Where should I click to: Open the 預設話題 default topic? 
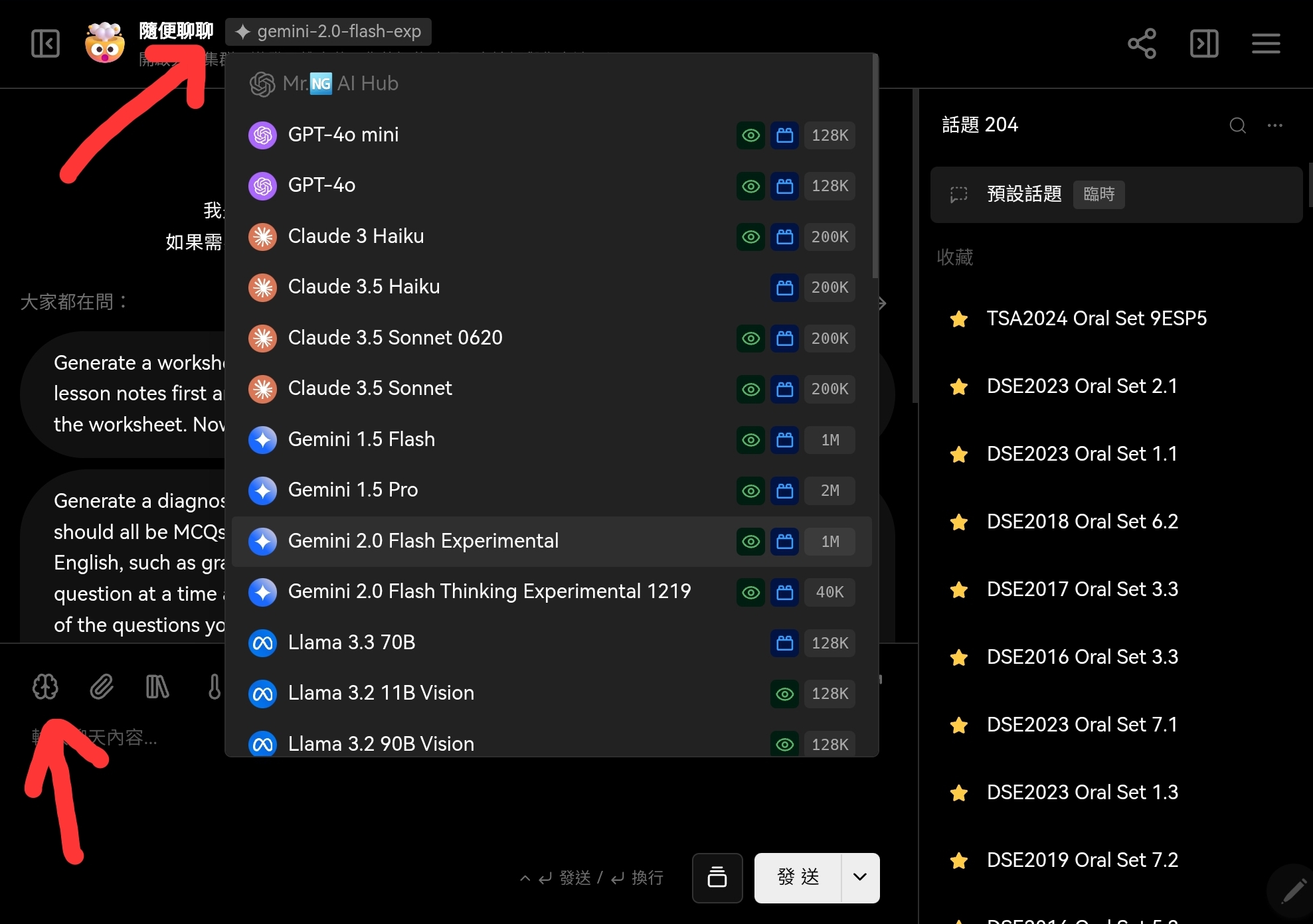coord(1116,194)
